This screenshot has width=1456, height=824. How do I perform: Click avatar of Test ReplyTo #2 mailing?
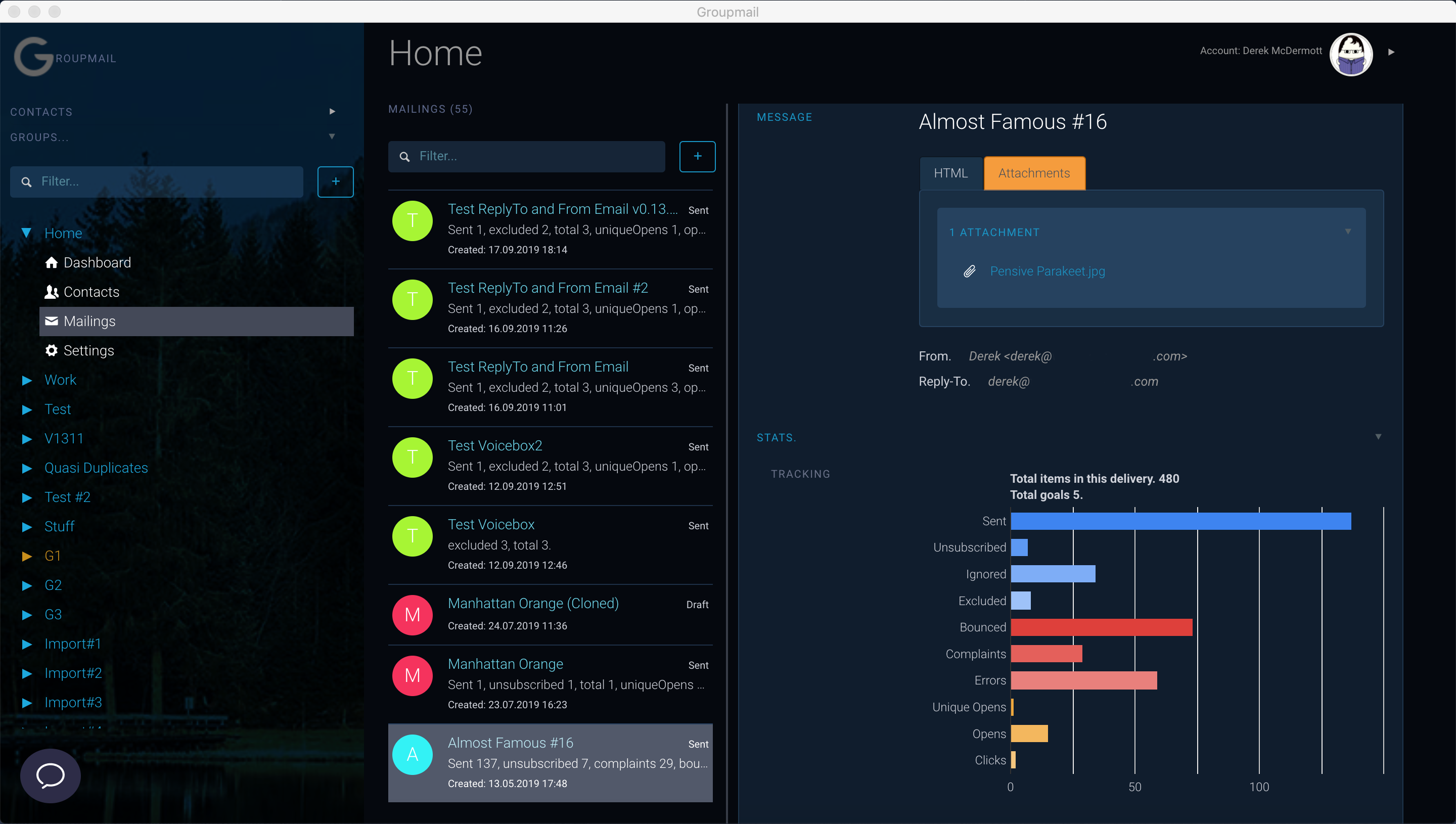click(413, 299)
